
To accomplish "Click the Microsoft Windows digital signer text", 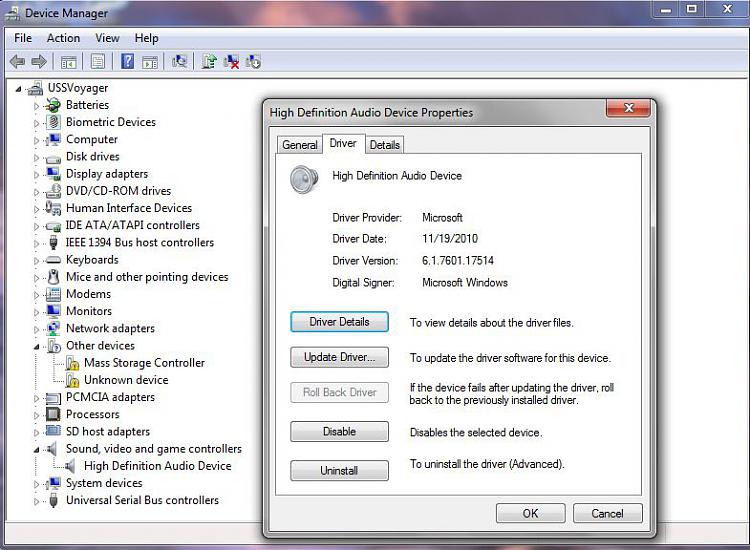I will tap(464, 283).
